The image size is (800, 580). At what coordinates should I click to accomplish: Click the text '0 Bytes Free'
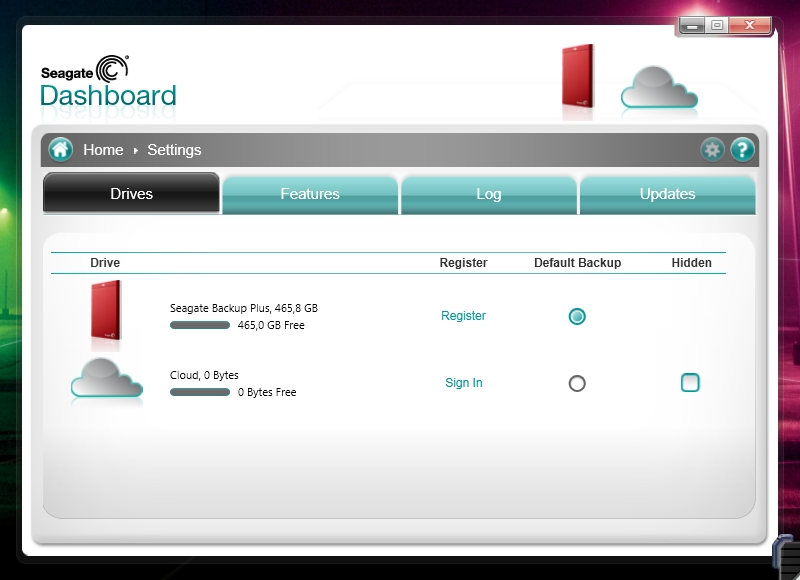[267, 392]
